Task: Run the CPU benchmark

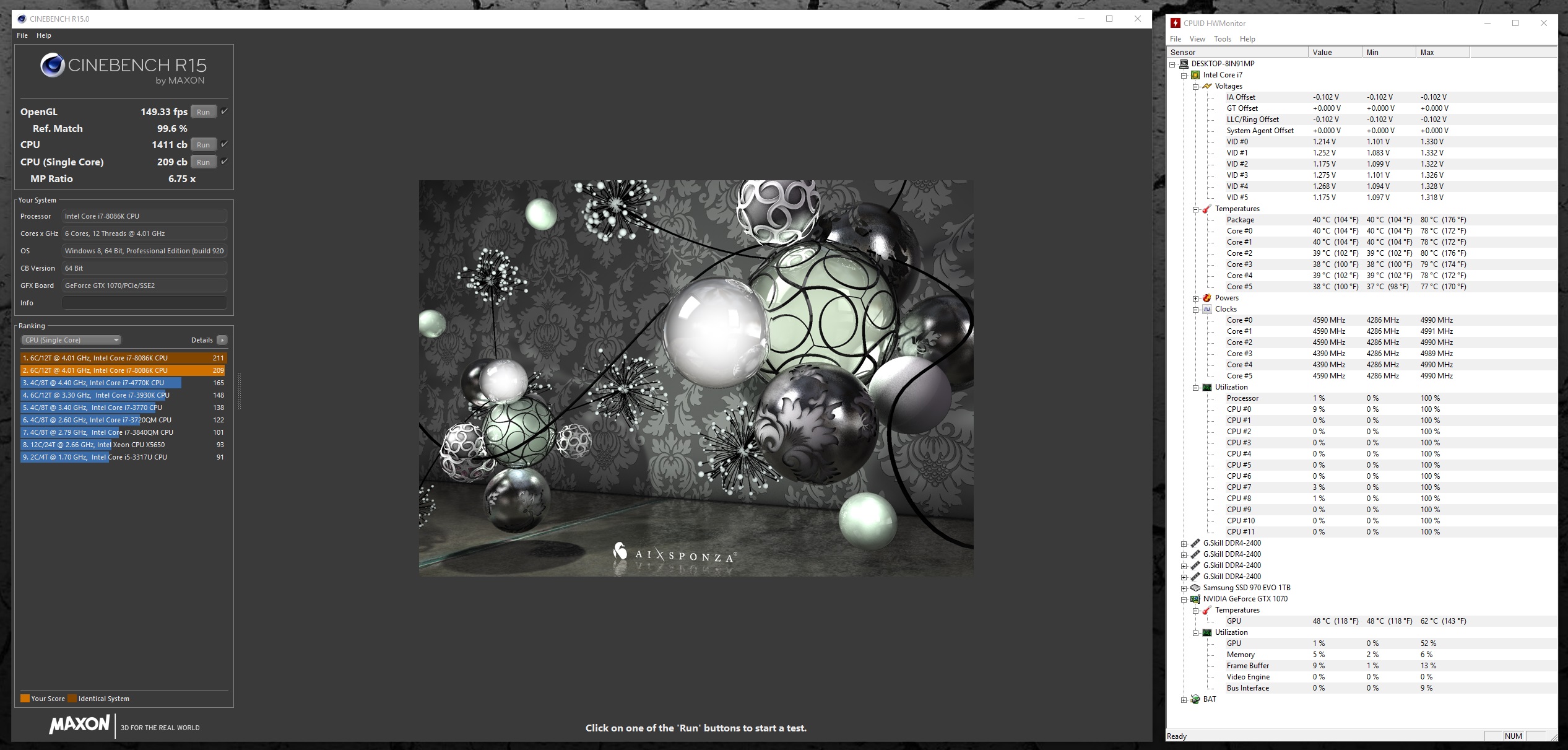Action: (x=204, y=145)
